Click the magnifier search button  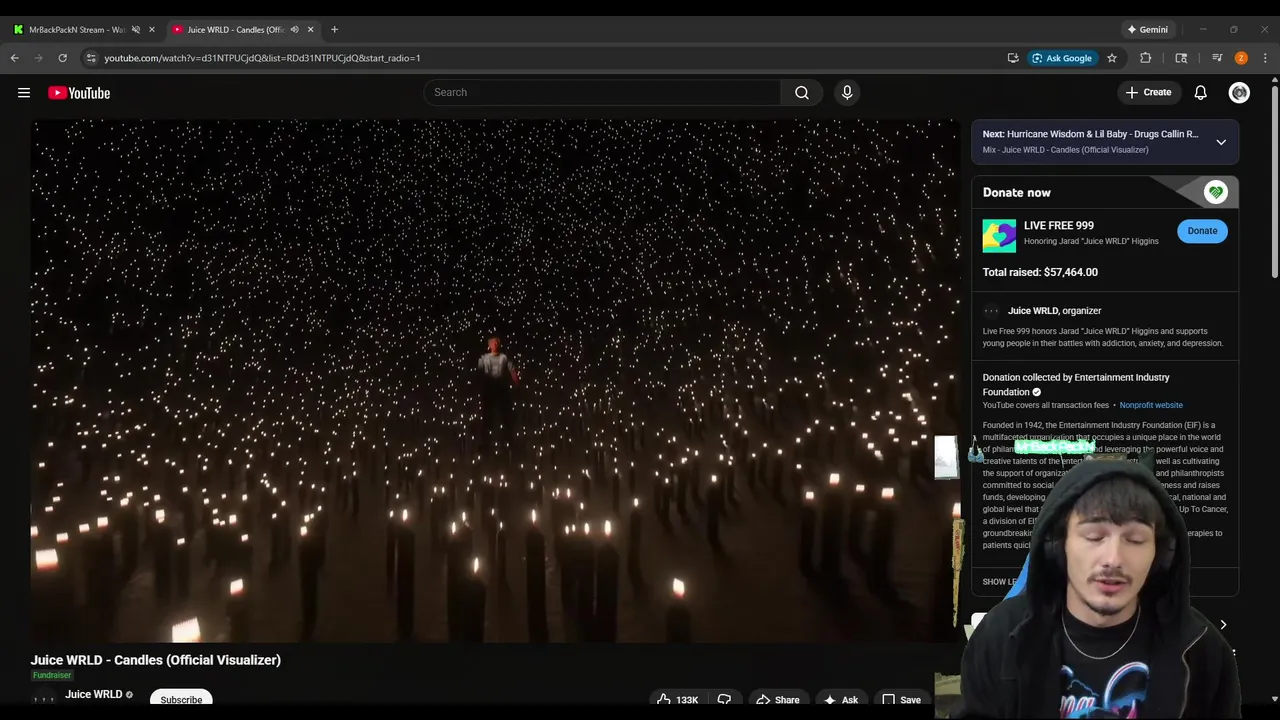click(x=802, y=93)
